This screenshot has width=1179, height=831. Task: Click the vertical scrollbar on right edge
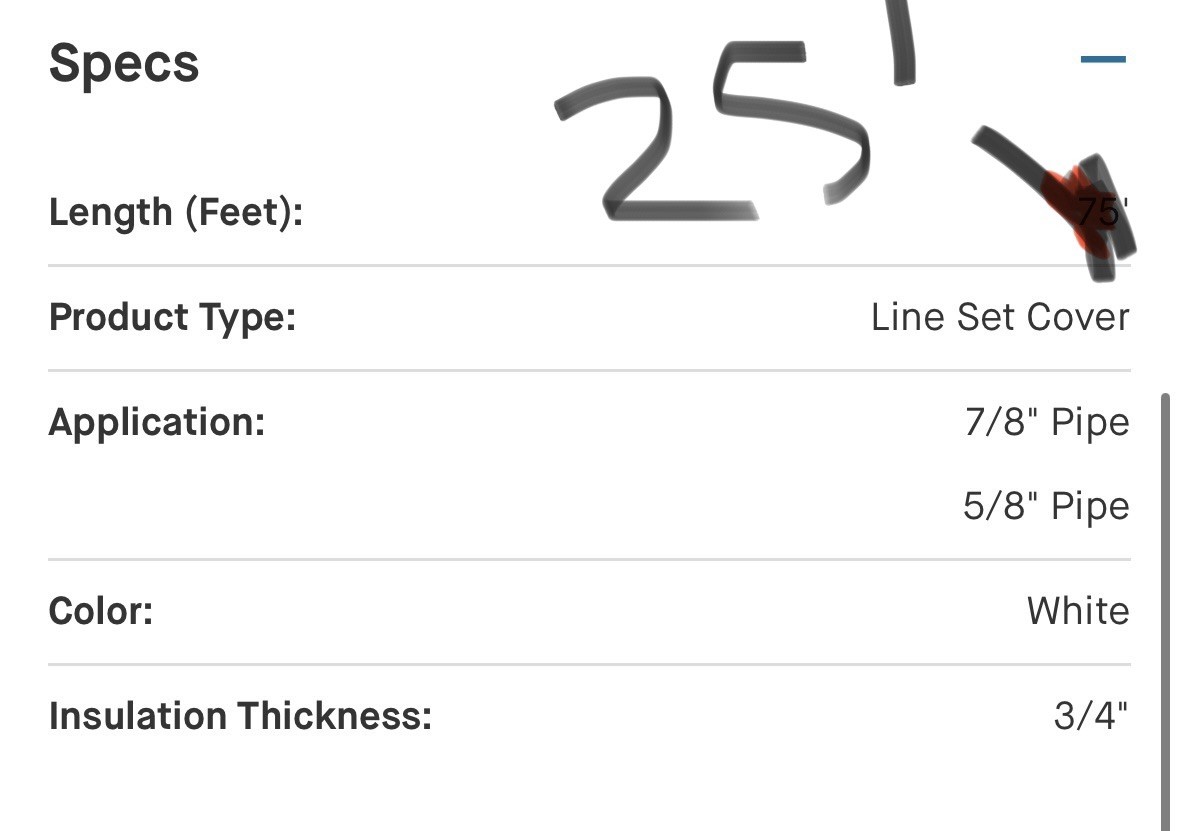click(x=1166, y=611)
